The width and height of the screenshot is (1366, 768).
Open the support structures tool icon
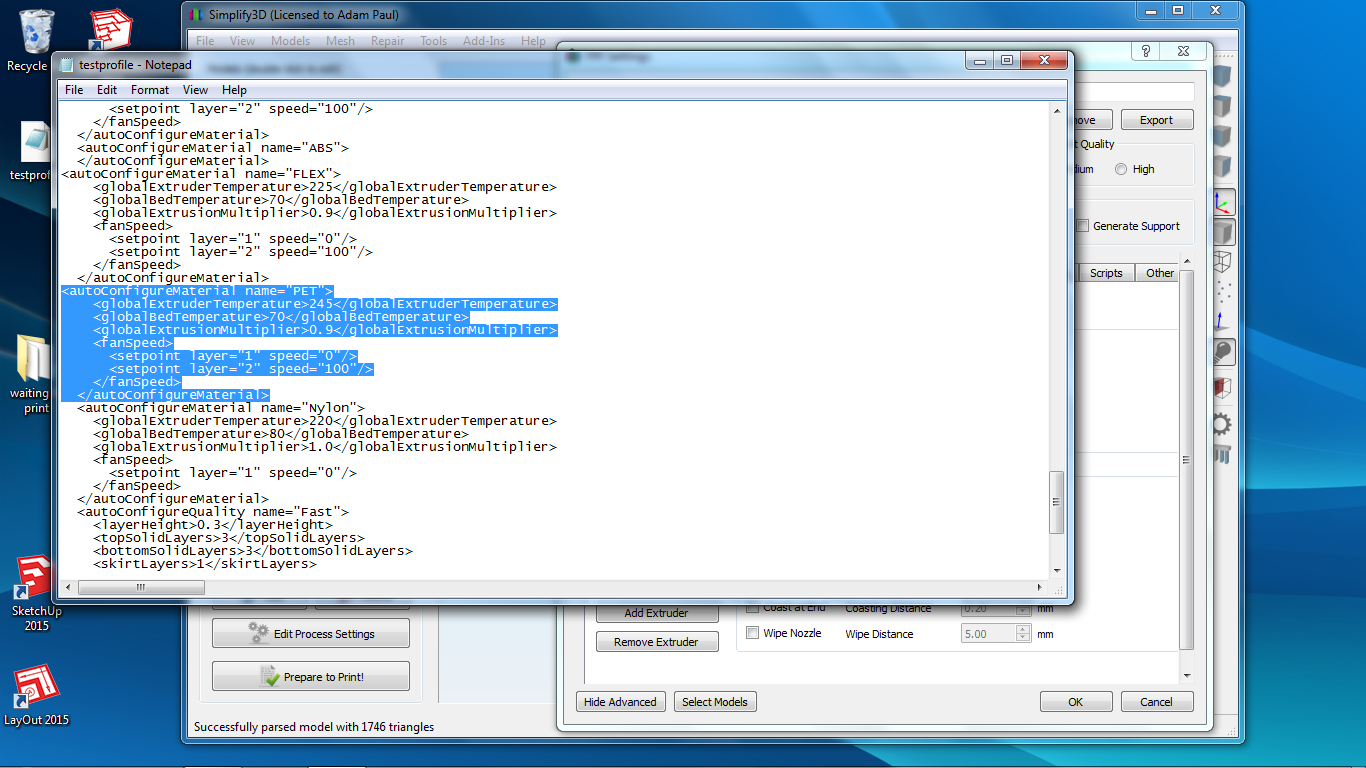pyautogui.click(x=1222, y=454)
